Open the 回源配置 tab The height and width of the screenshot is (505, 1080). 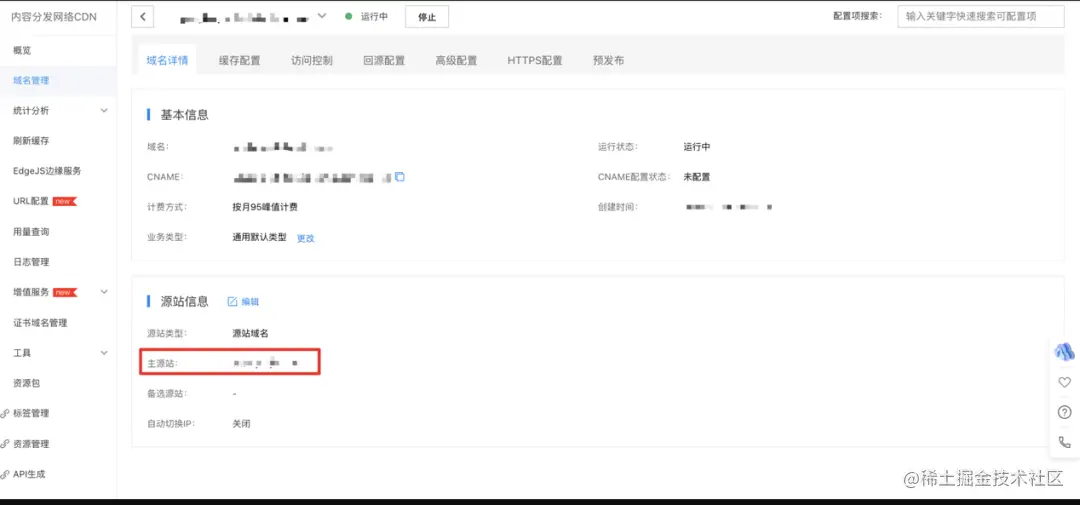[x=384, y=60]
